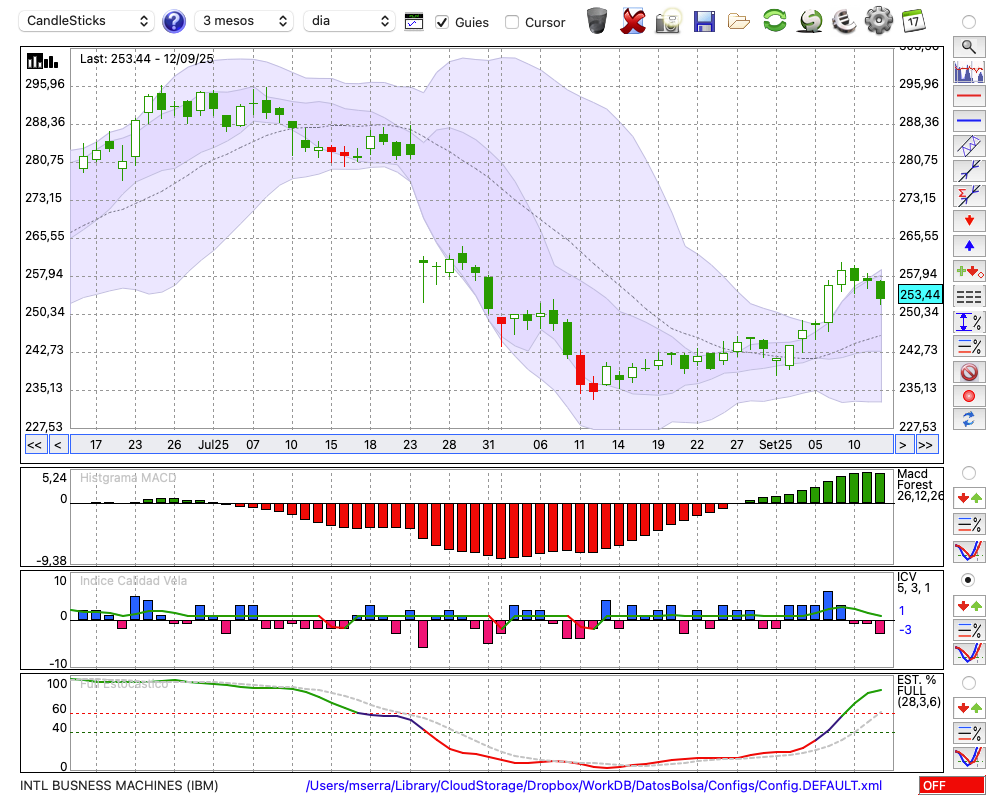This screenshot has width=1000, height=800.
Task: Click the camera snapshot icon
Action: click(x=668, y=21)
